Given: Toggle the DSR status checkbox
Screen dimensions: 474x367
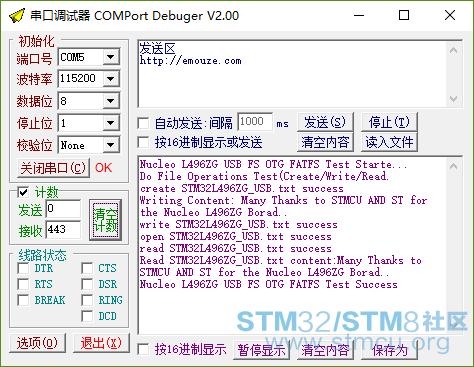Looking at the screenshot, I should (87, 284).
